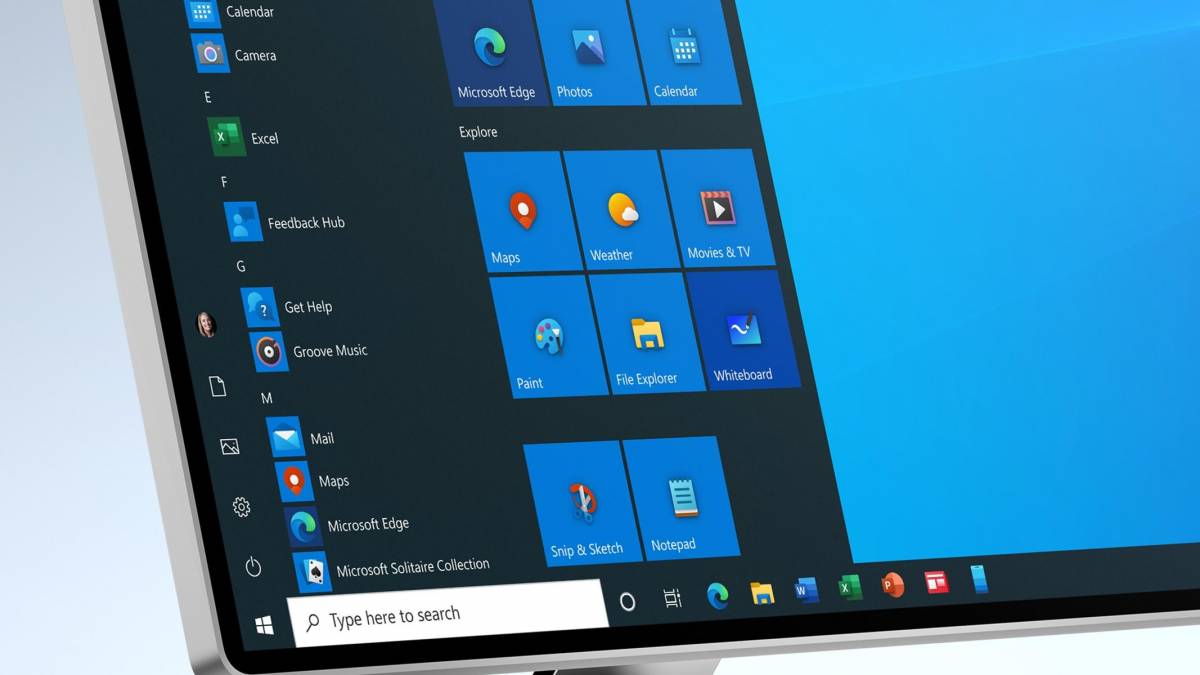This screenshot has width=1200, height=675.
Task: Click the Excel icon in app list
Action: point(226,136)
